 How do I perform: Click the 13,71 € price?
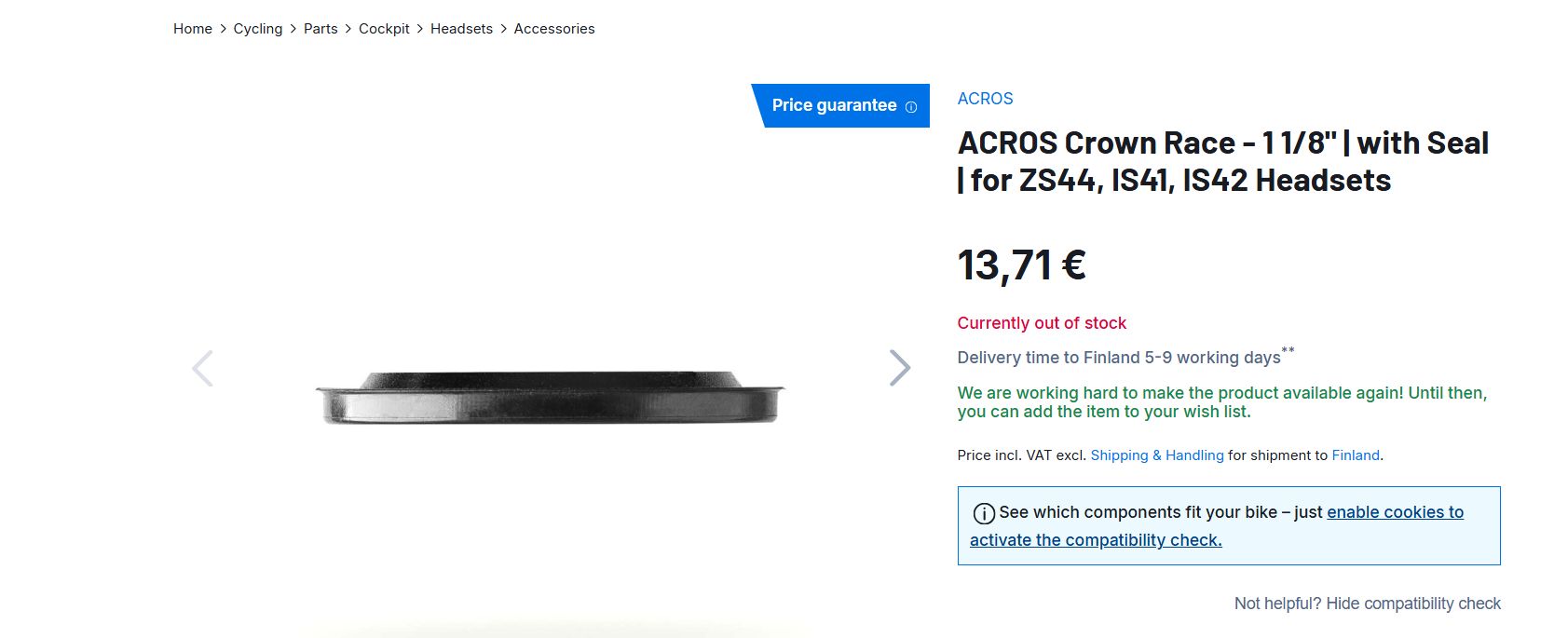(x=1021, y=265)
